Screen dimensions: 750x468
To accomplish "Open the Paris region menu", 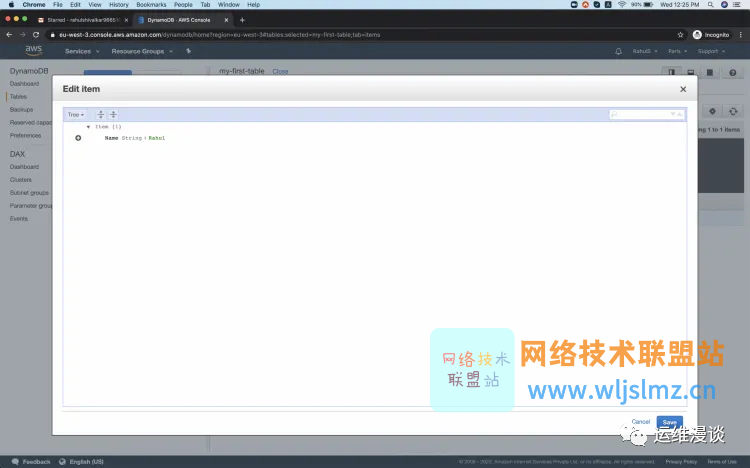I will 677,51.
